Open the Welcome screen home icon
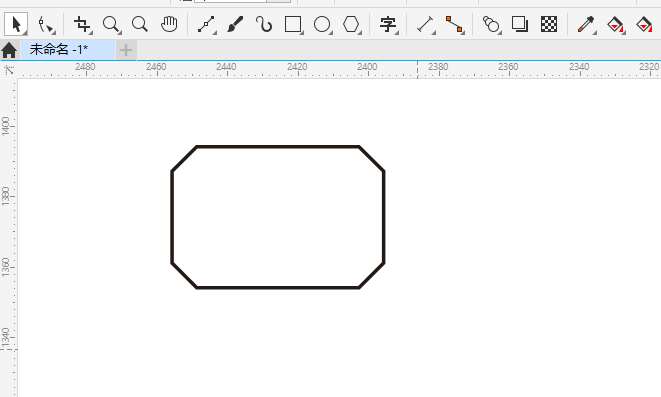661x397 pixels. (x=9, y=50)
